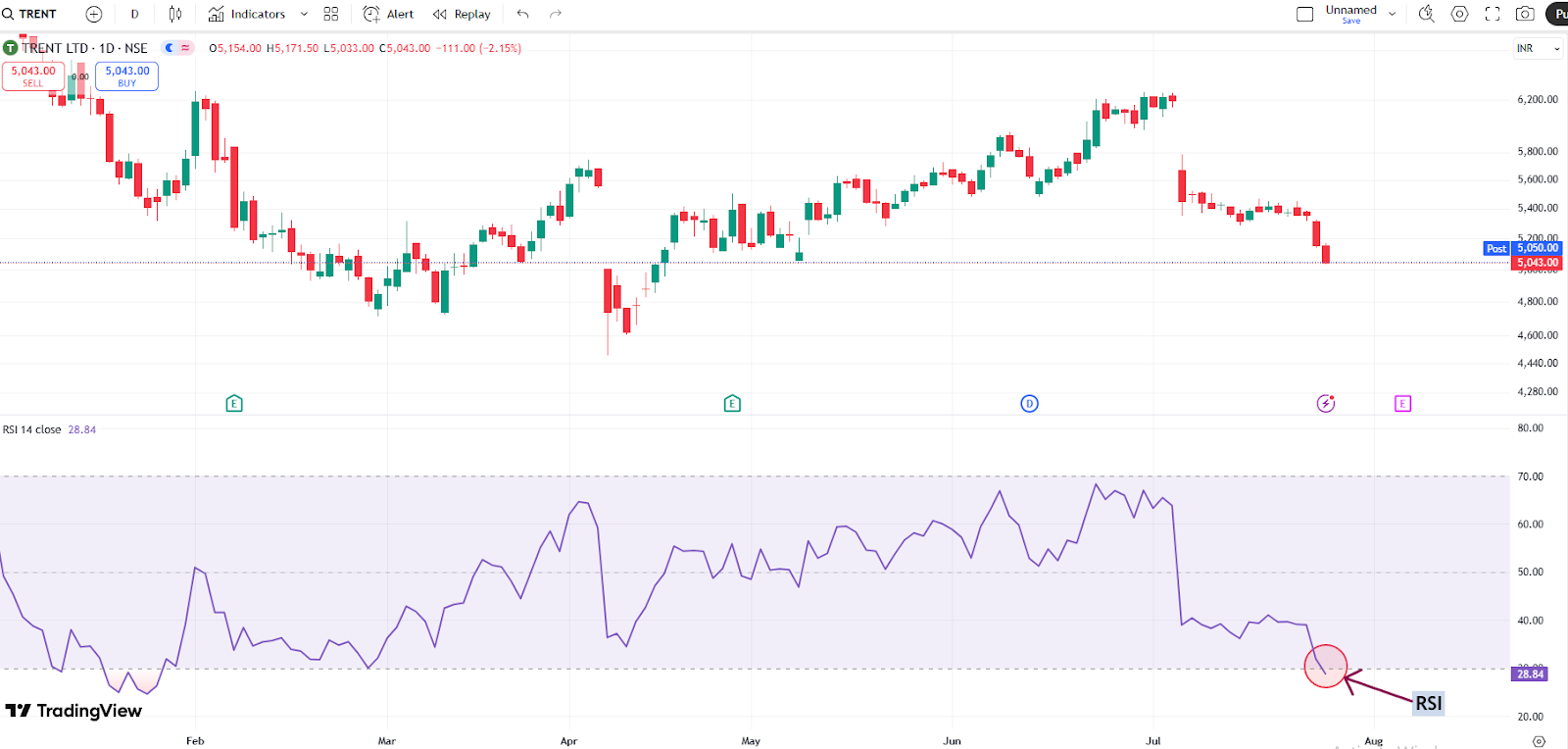Click the market closed moon icon
The image size is (1568, 749).
(x=169, y=47)
